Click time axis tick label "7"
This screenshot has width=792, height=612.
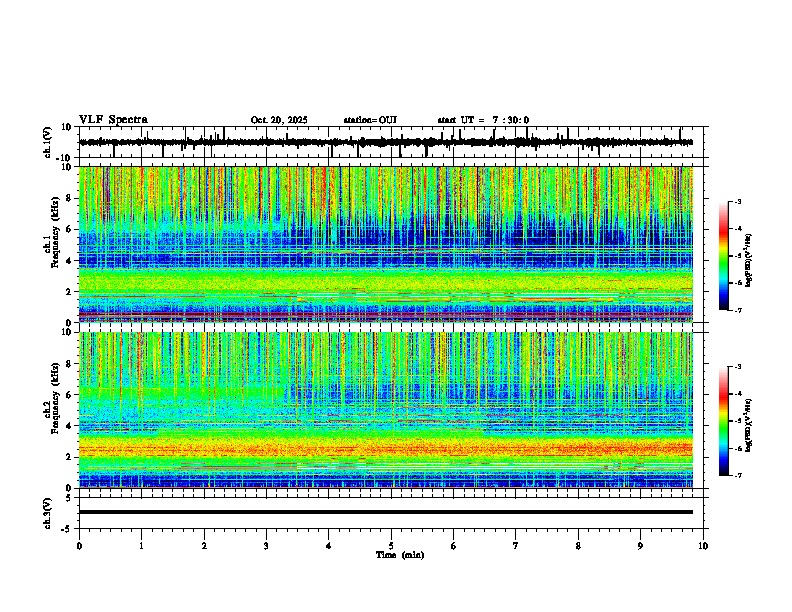tap(516, 546)
